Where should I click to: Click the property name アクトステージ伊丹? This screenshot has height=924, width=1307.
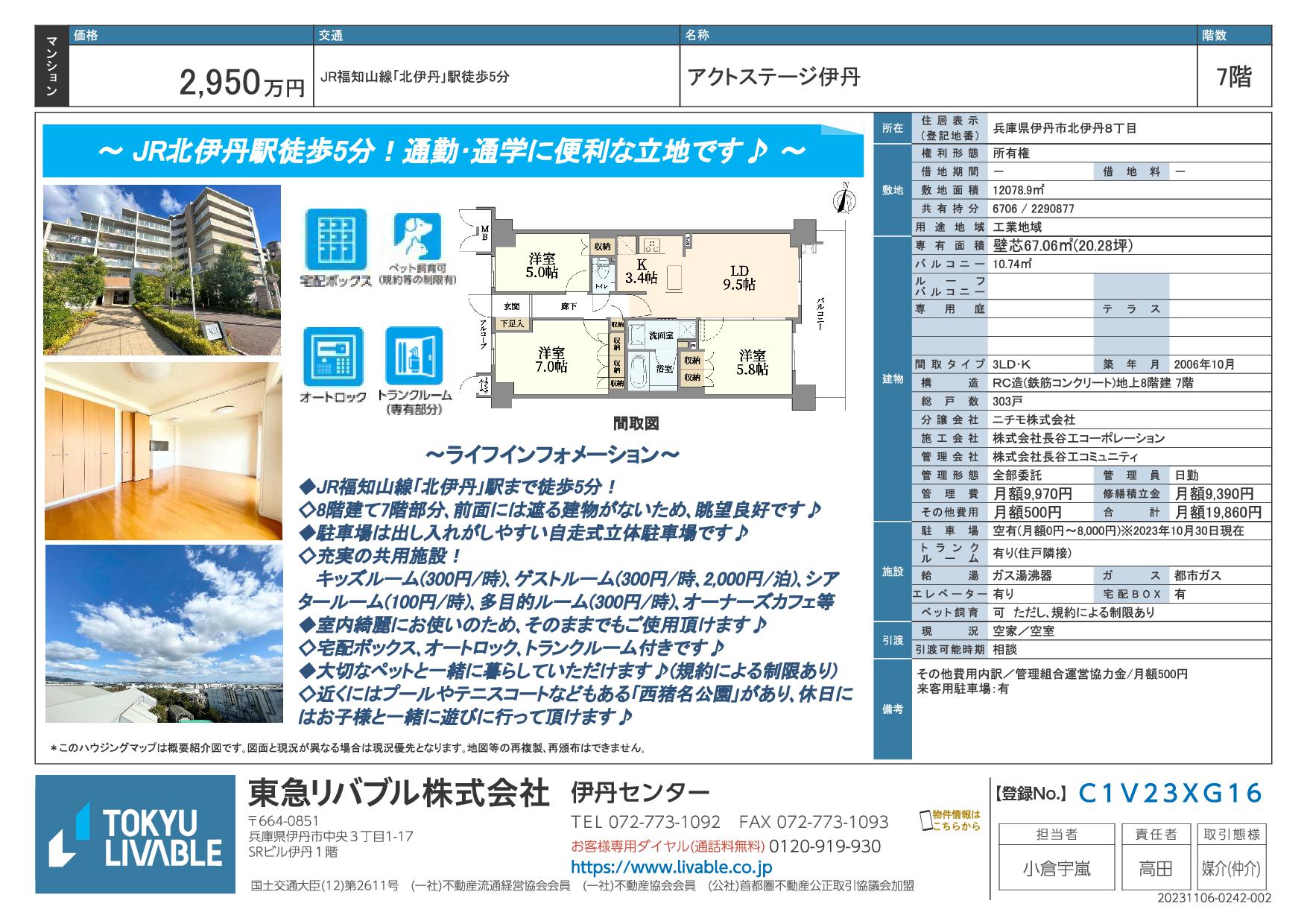774,77
